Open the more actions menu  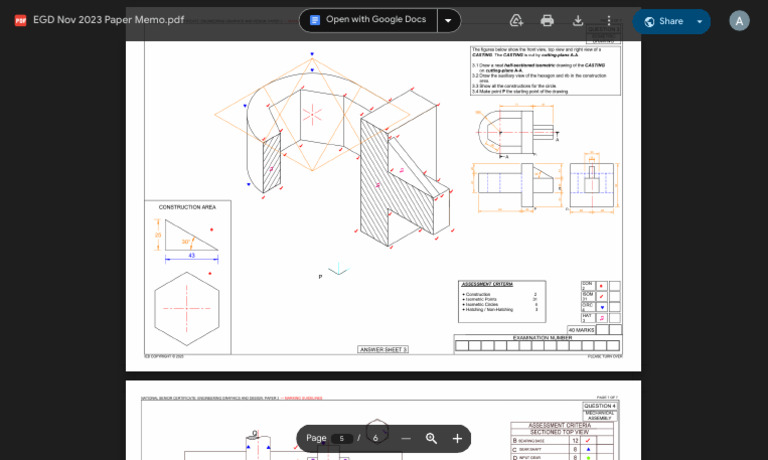[x=609, y=21]
